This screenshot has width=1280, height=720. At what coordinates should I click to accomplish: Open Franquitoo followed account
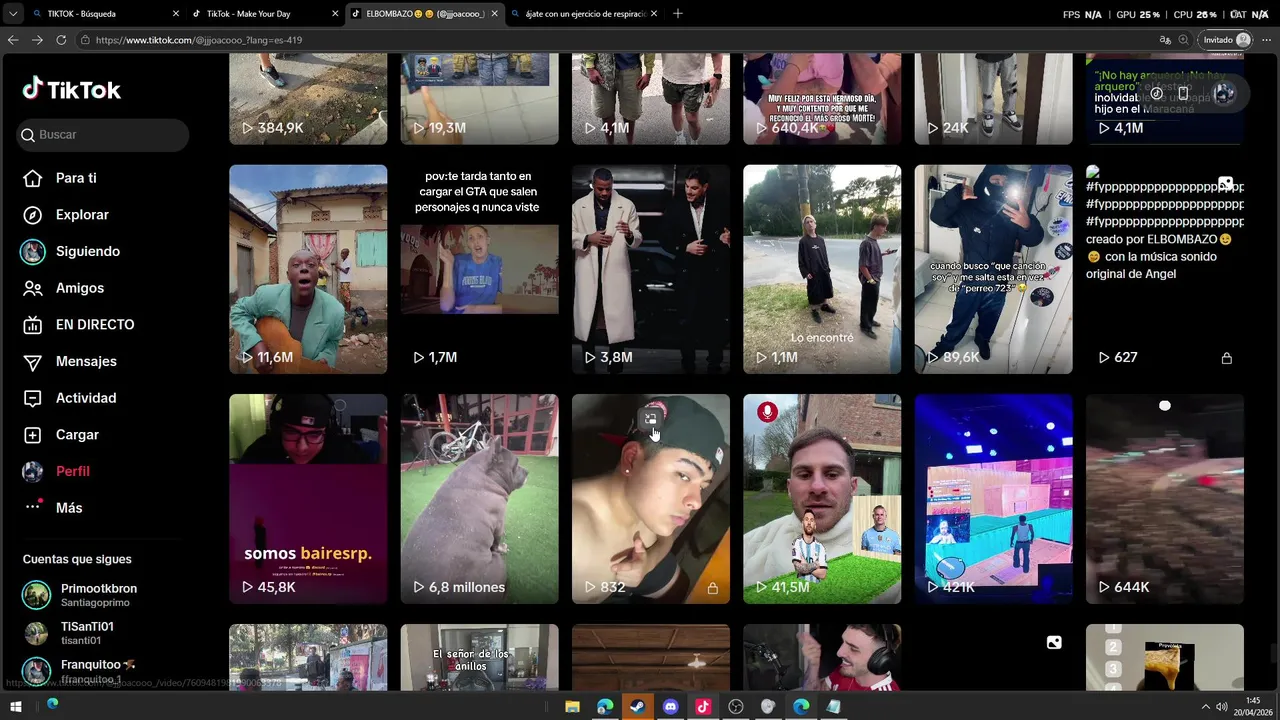point(98,671)
